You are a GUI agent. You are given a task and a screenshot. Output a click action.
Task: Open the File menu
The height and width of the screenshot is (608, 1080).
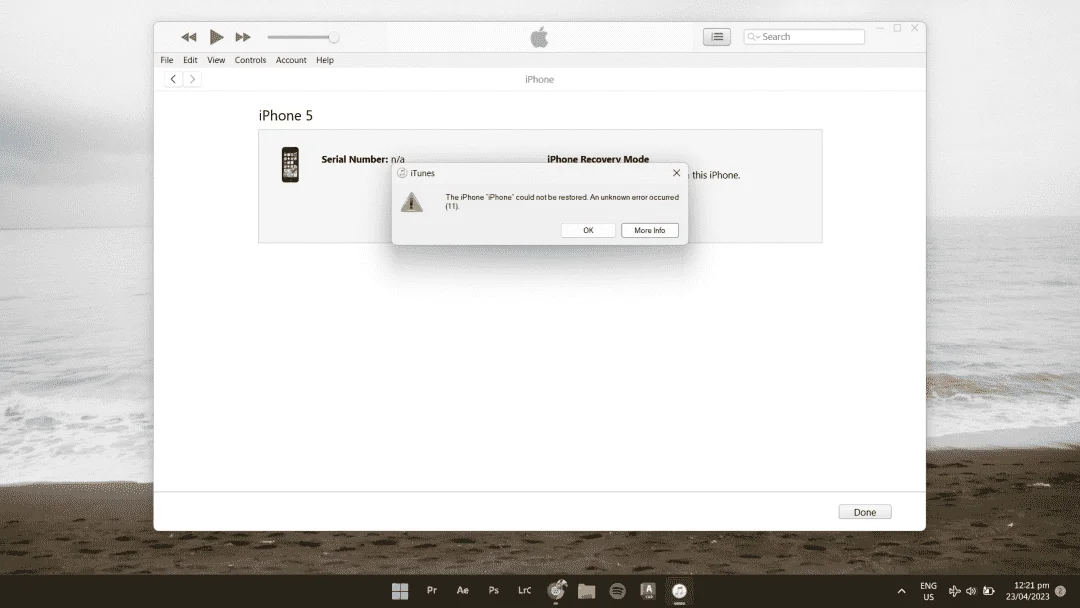167,60
